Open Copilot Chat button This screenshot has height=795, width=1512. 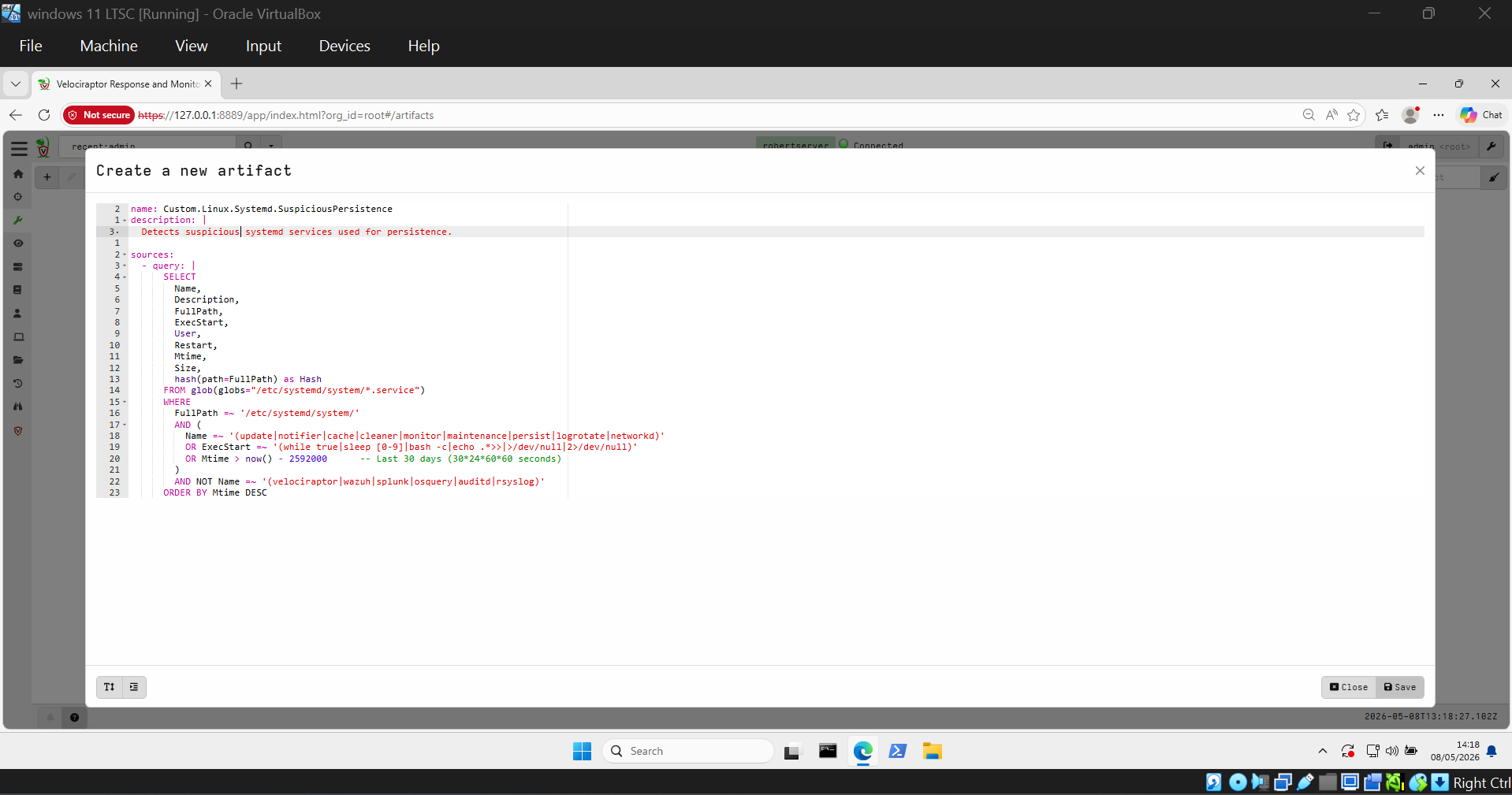click(x=1480, y=115)
